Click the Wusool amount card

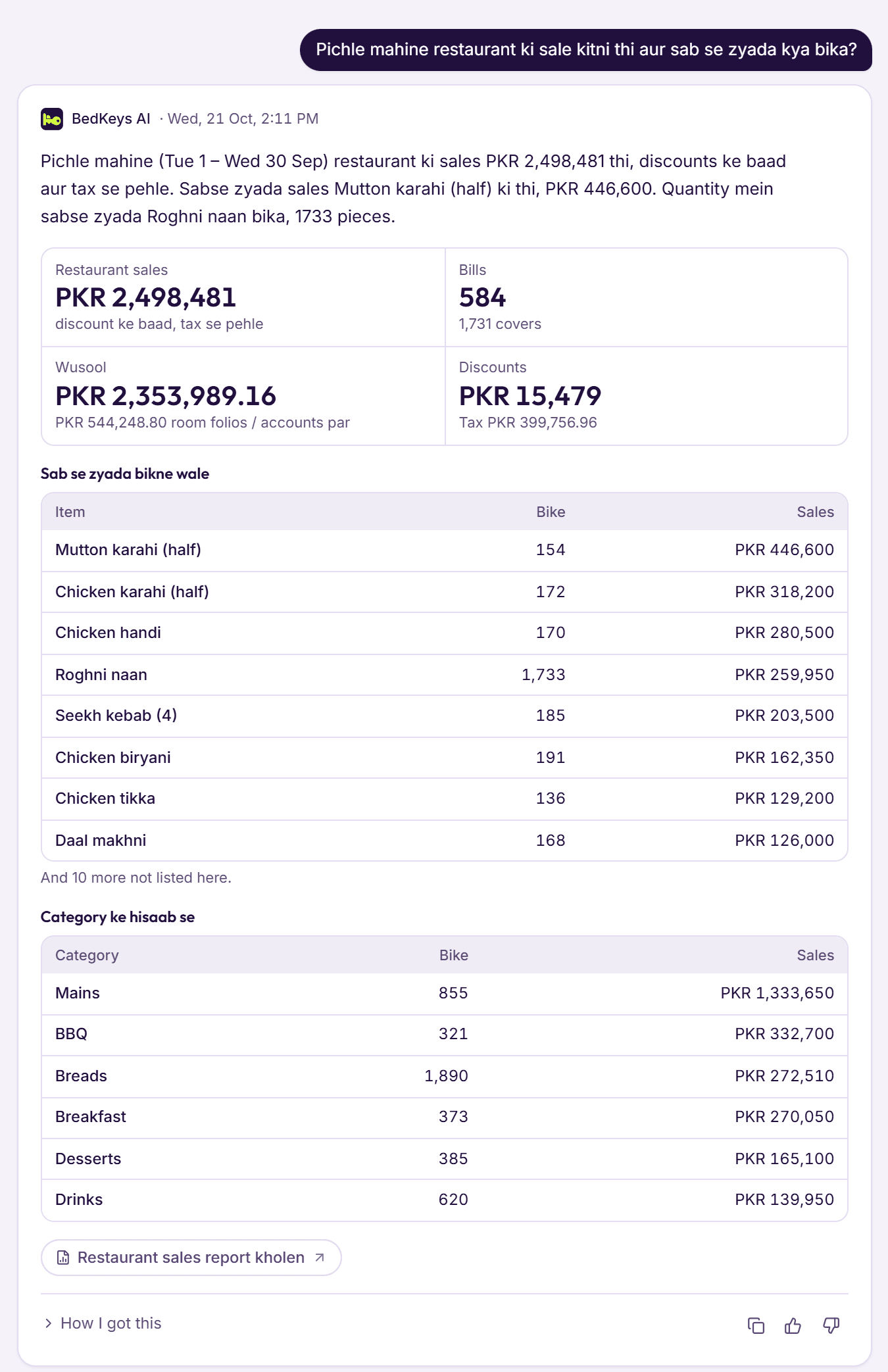(x=243, y=396)
